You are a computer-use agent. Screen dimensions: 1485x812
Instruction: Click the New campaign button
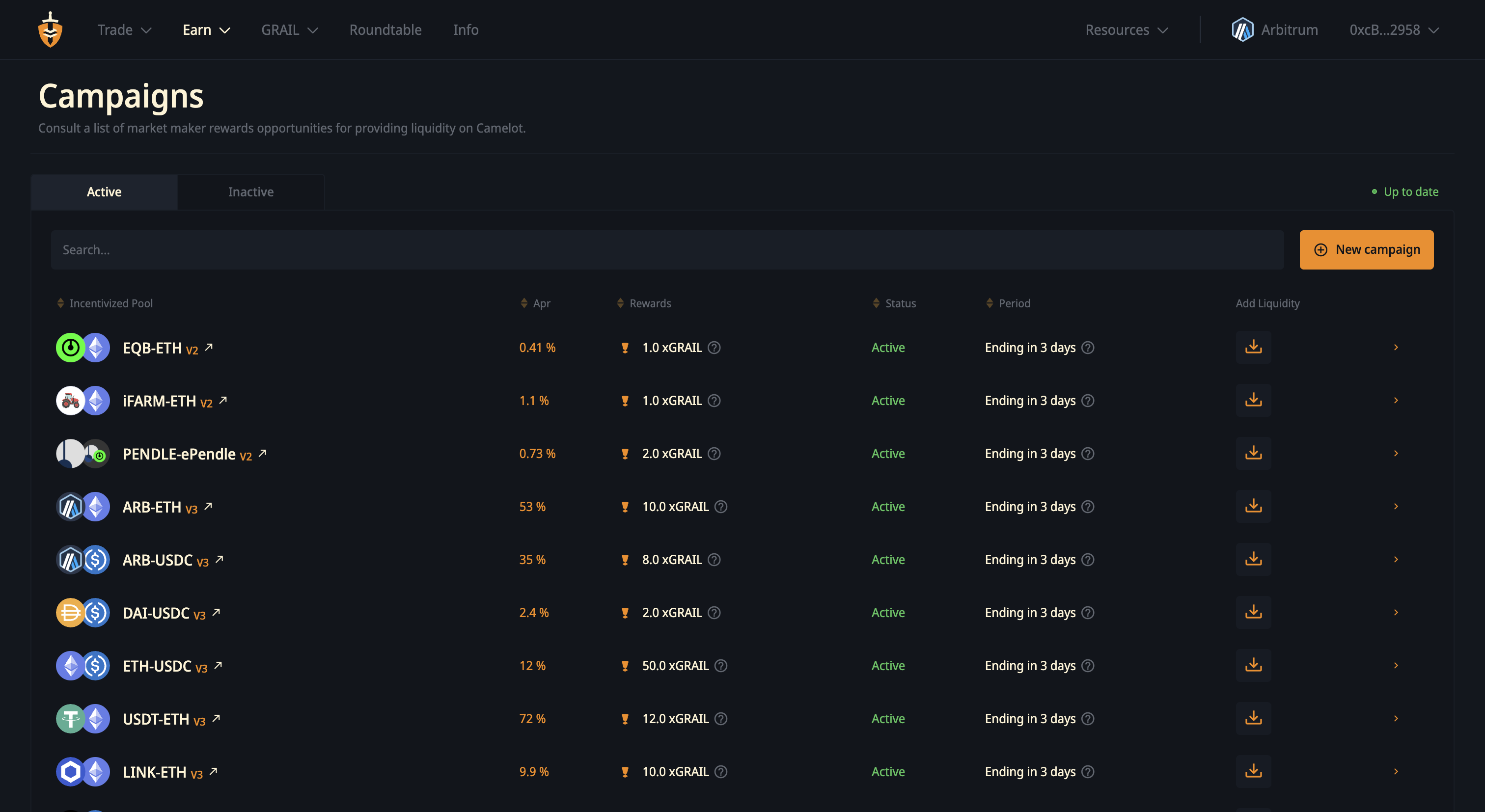click(x=1366, y=249)
